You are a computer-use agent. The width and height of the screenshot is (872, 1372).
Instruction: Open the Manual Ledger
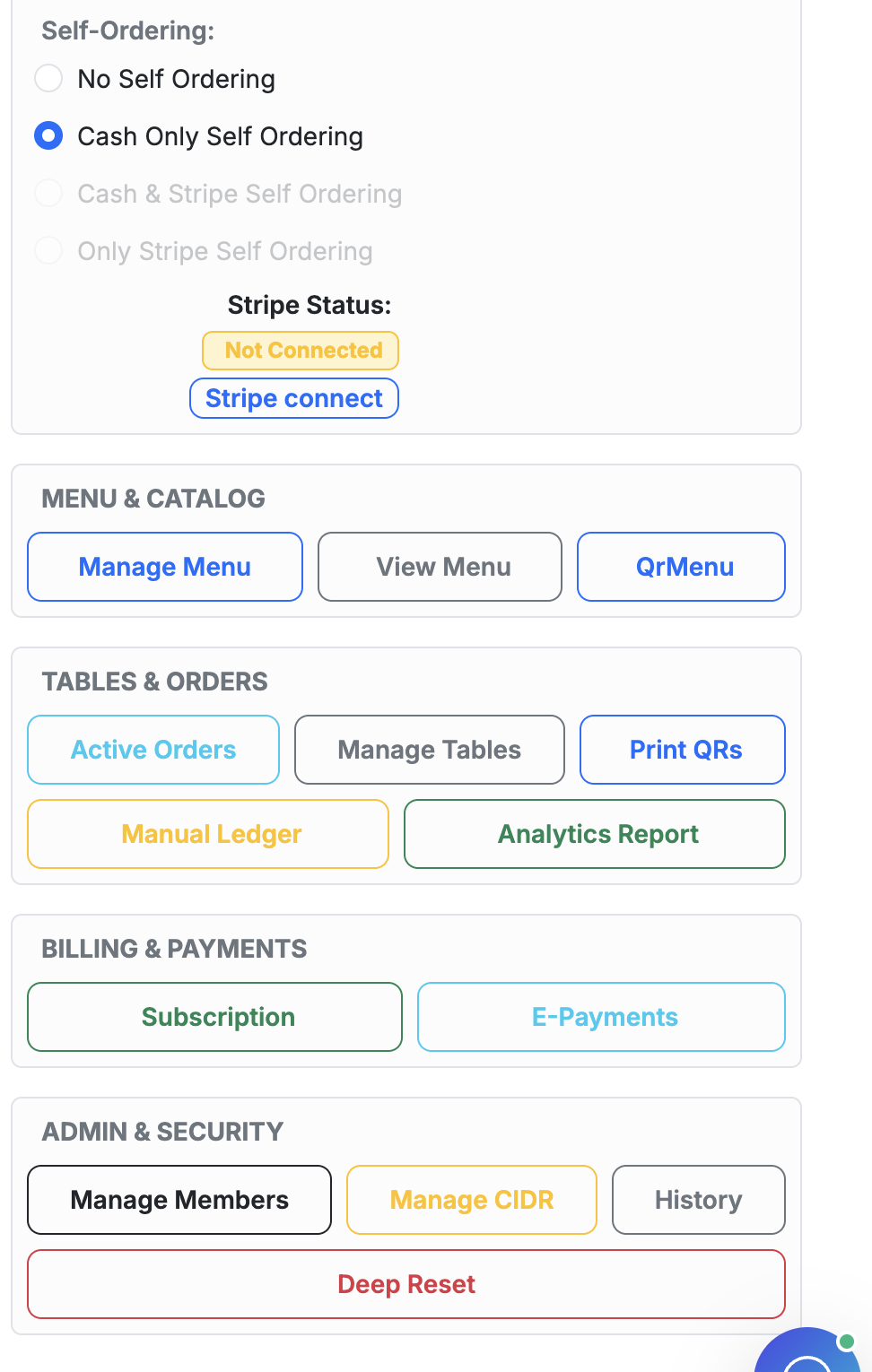click(x=208, y=834)
